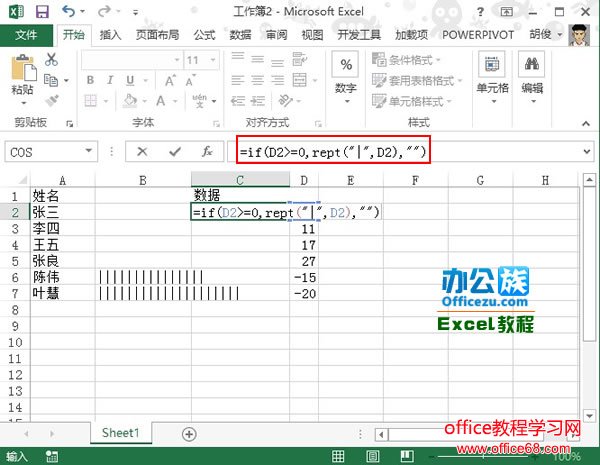
Task: Click the decrease font size icon
Action: [x=190, y=80]
